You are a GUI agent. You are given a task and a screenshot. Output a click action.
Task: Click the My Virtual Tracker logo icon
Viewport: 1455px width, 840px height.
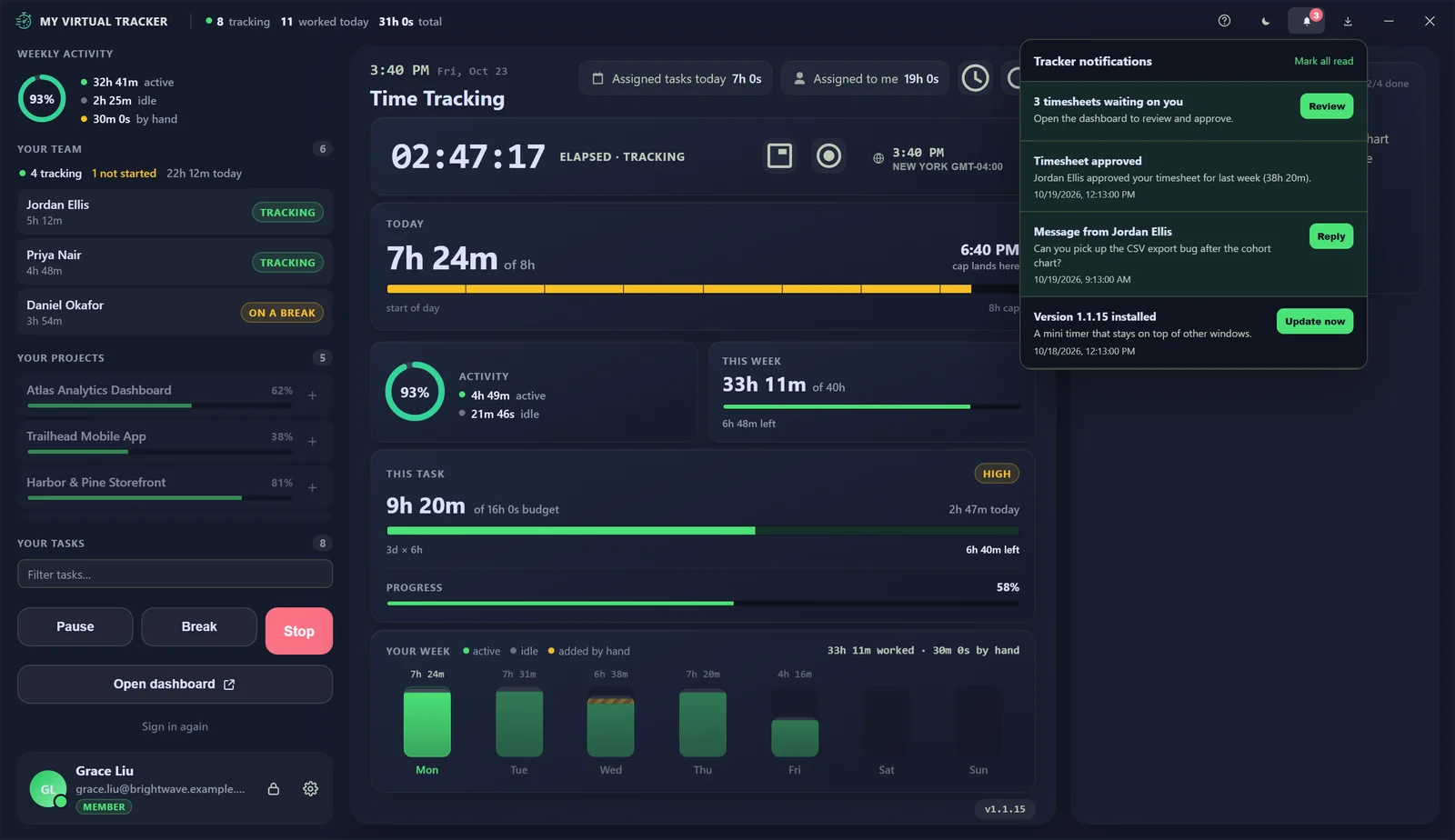point(24,21)
